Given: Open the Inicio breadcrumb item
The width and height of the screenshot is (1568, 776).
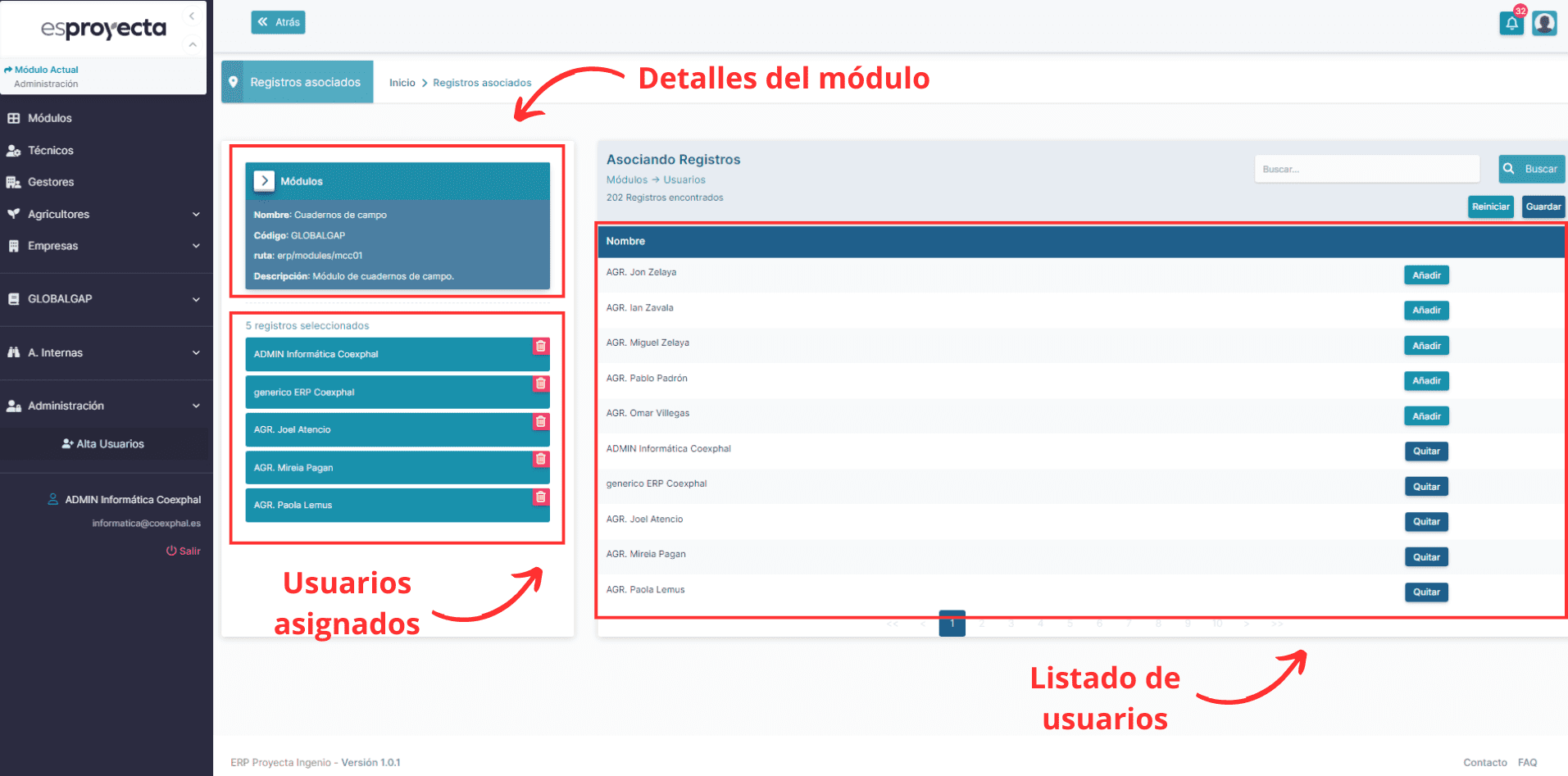Looking at the screenshot, I should (x=402, y=82).
